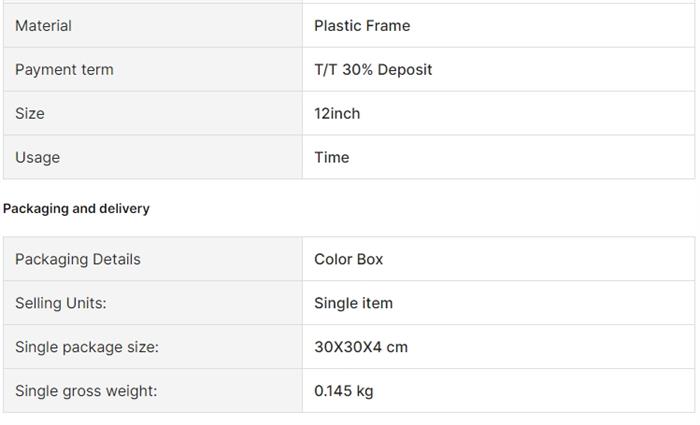Image resolution: width=700 pixels, height=425 pixels.
Task: Click the Packaging and delivery heading
Action: [76, 208]
